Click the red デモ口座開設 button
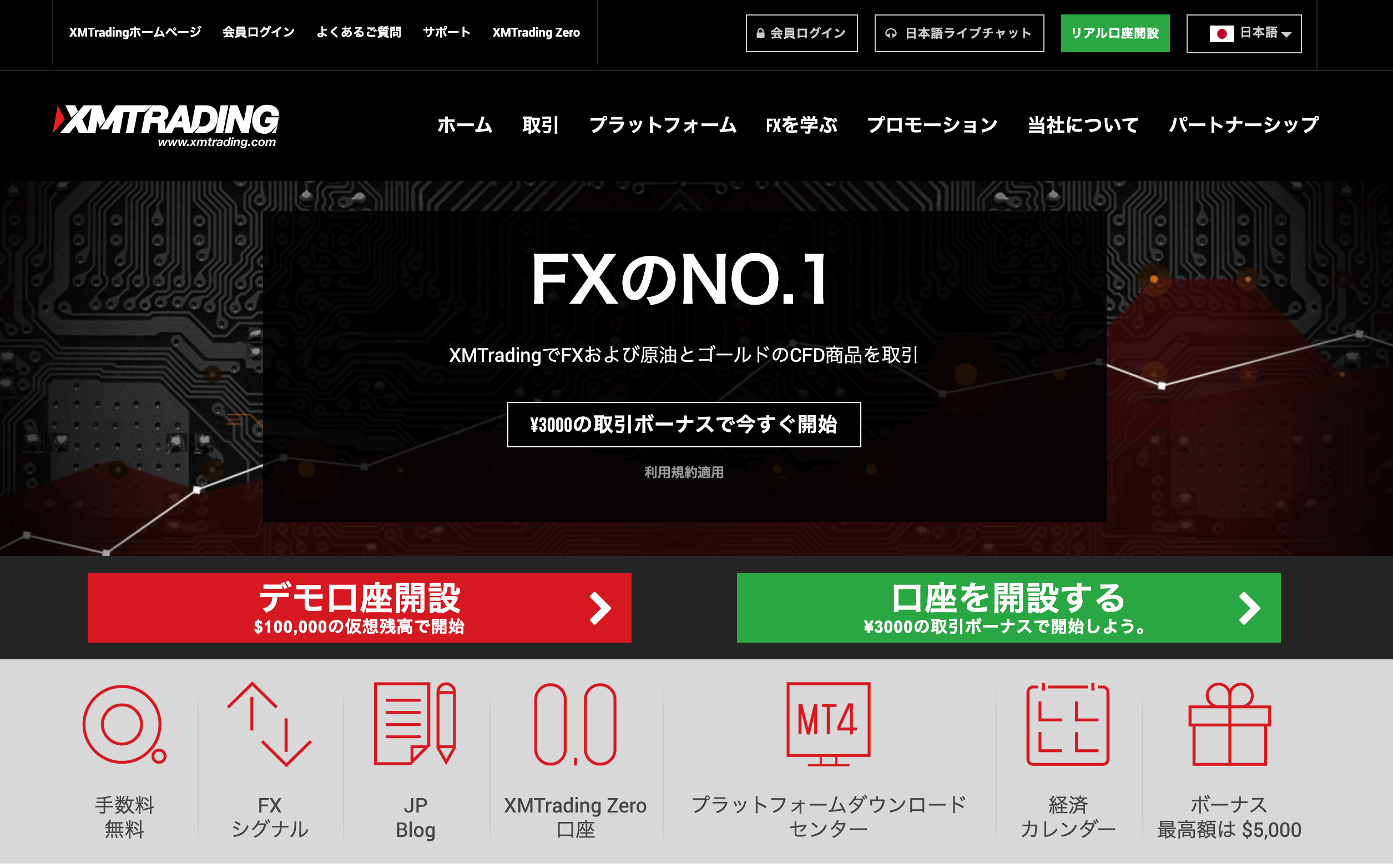The height and width of the screenshot is (868, 1393). [359, 607]
